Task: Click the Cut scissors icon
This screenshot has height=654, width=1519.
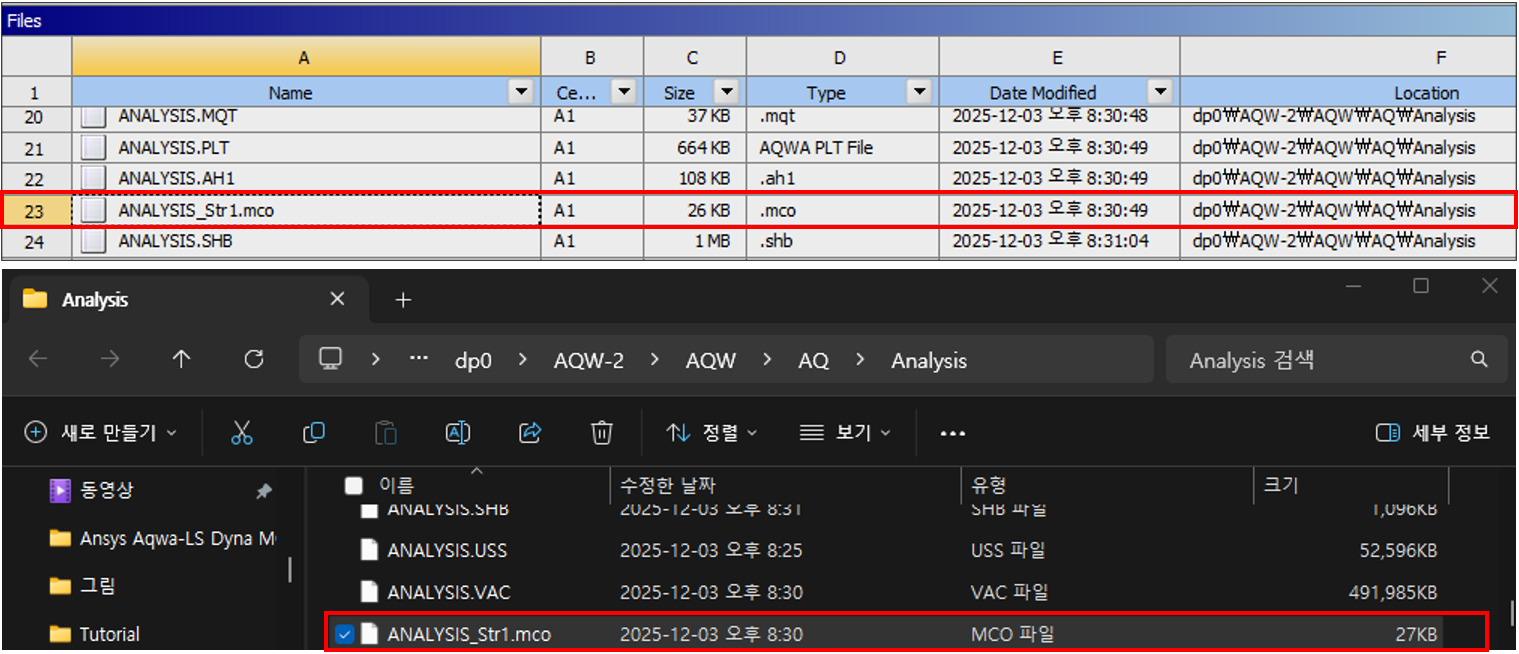Action: tap(241, 432)
